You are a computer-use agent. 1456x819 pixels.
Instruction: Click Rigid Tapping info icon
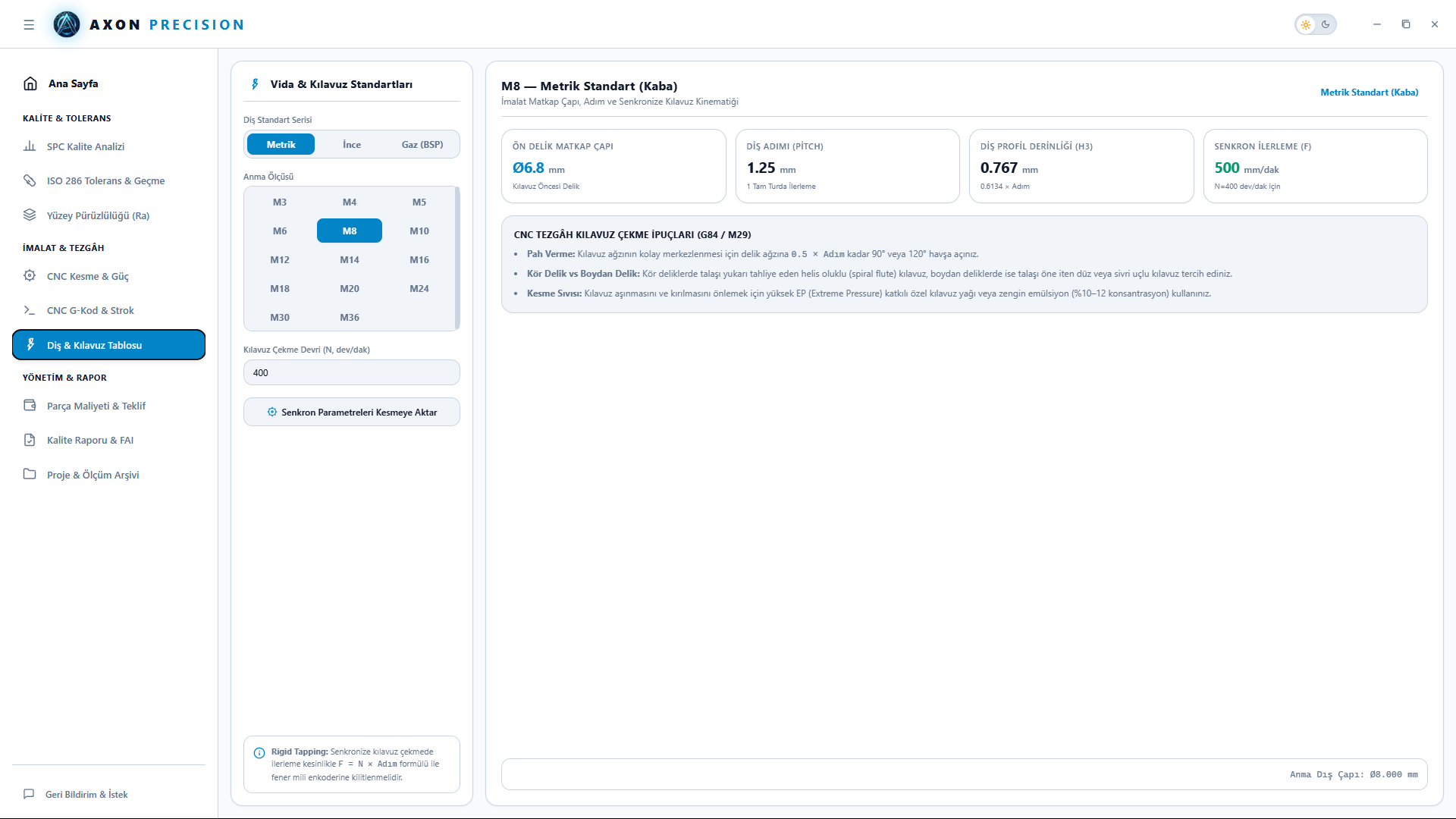click(259, 753)
